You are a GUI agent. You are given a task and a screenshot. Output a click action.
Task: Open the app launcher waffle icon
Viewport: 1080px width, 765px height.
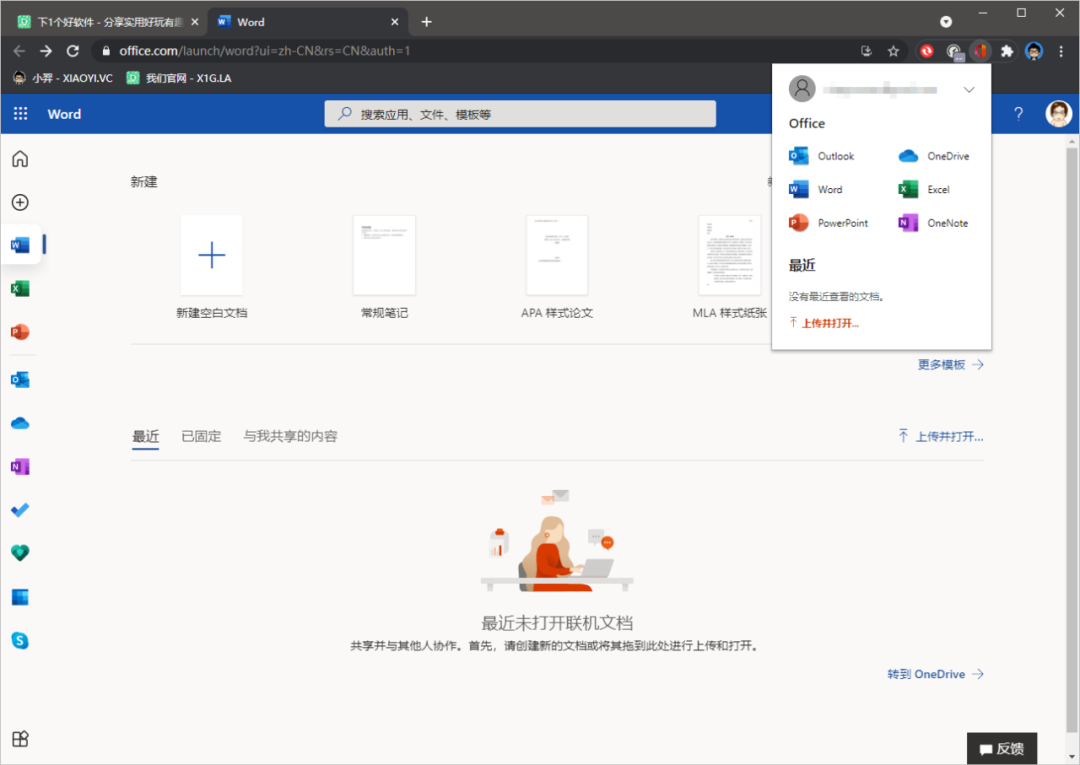click(20, 114)
